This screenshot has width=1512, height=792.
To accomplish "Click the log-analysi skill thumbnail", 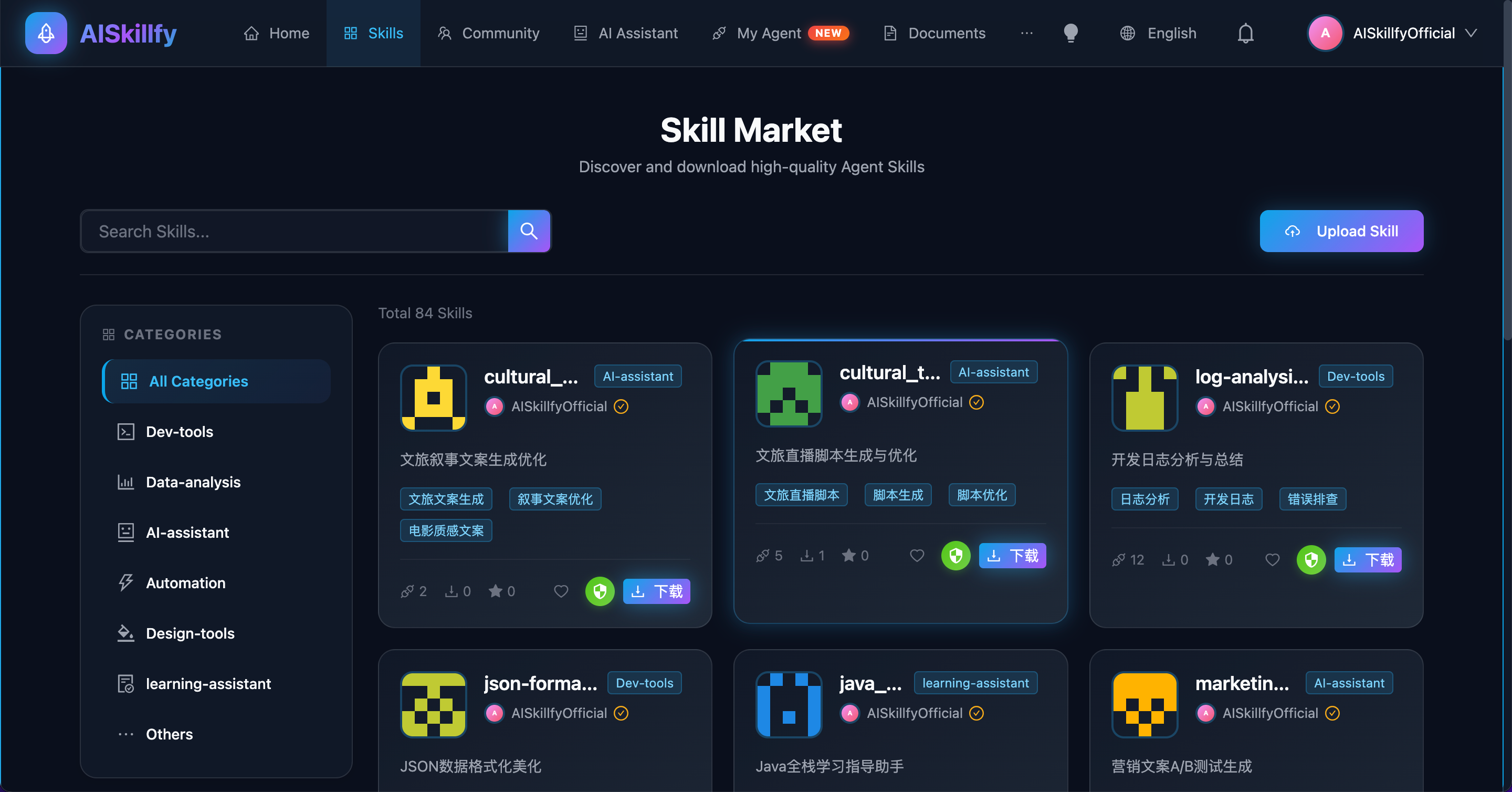I will [1144, 398].
